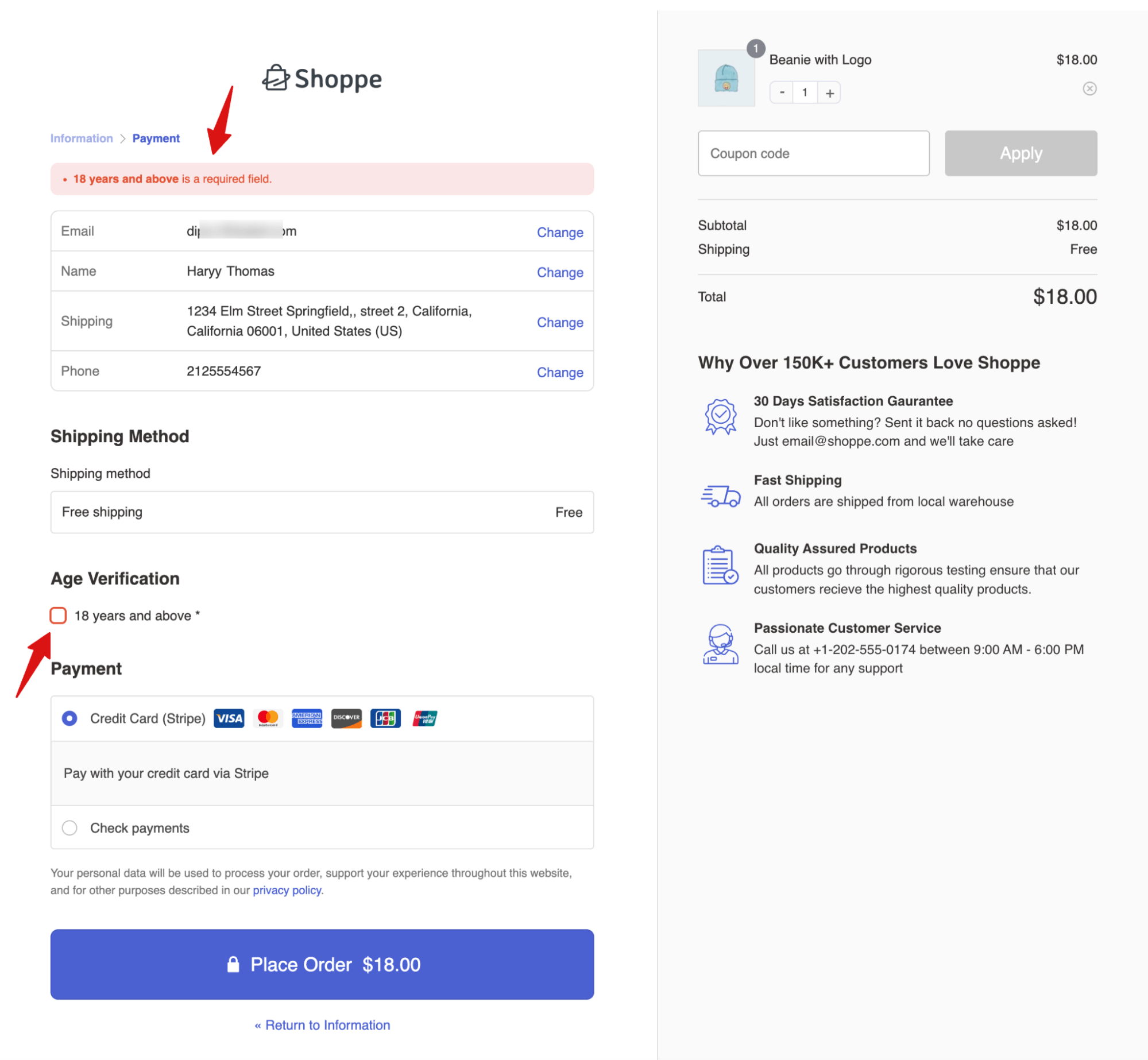Click the Shoppe logo icon
This screenshot has width=1148, height=1060.
coord(276,78)
